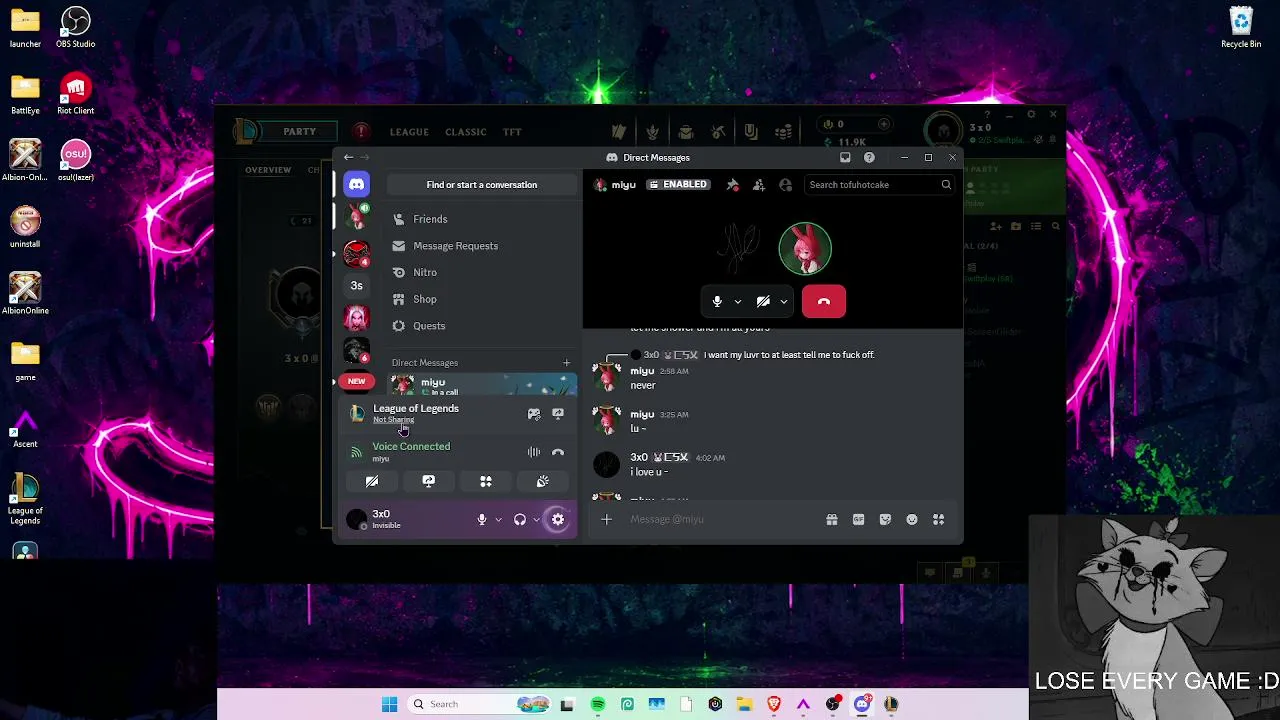Open Recycle Bin on desktop

(x=1241, y=28)
